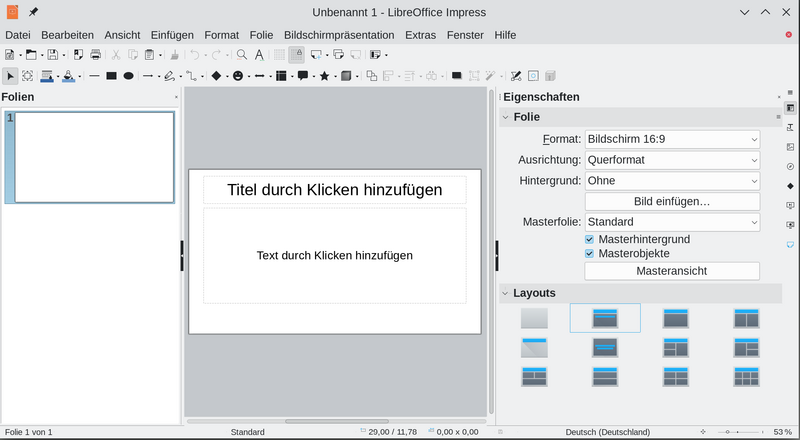Choose the smiley Symbol Shapes tool
The width and height of the screenshot is (800, 440).
point(238,76)
